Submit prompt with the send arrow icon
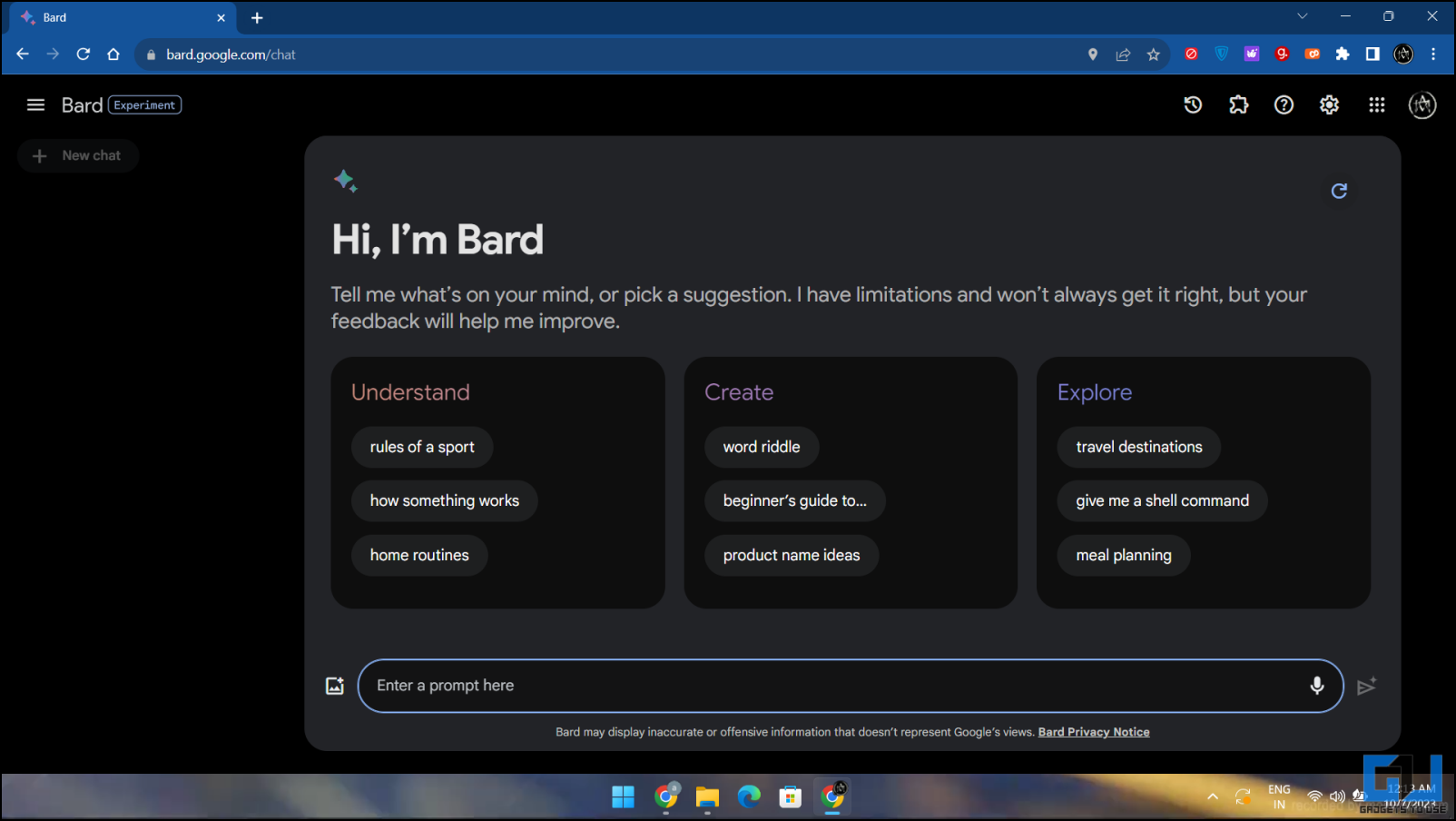The image size is (1456, 821). coord(1366,686)
